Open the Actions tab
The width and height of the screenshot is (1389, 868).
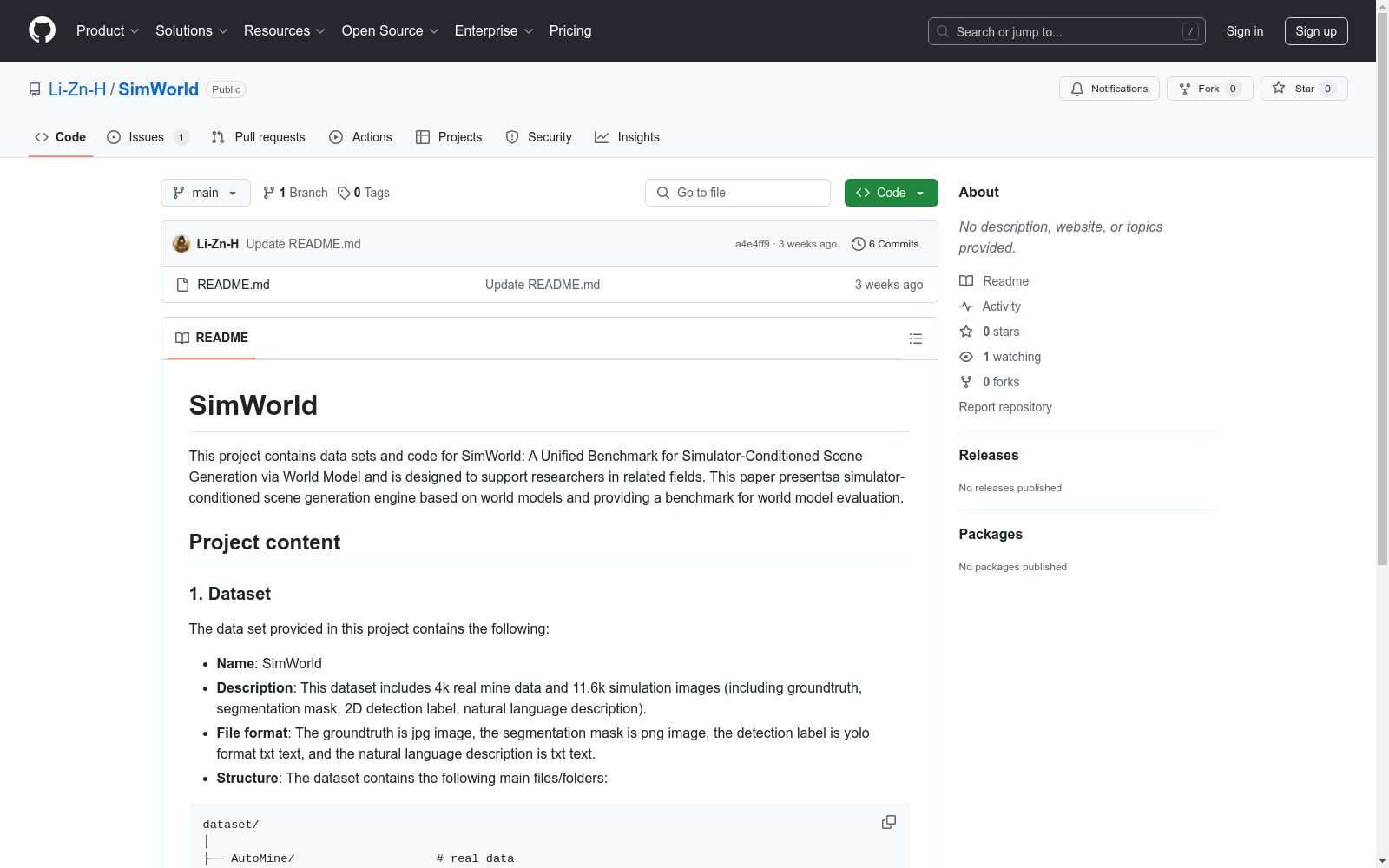click(361, 137)
